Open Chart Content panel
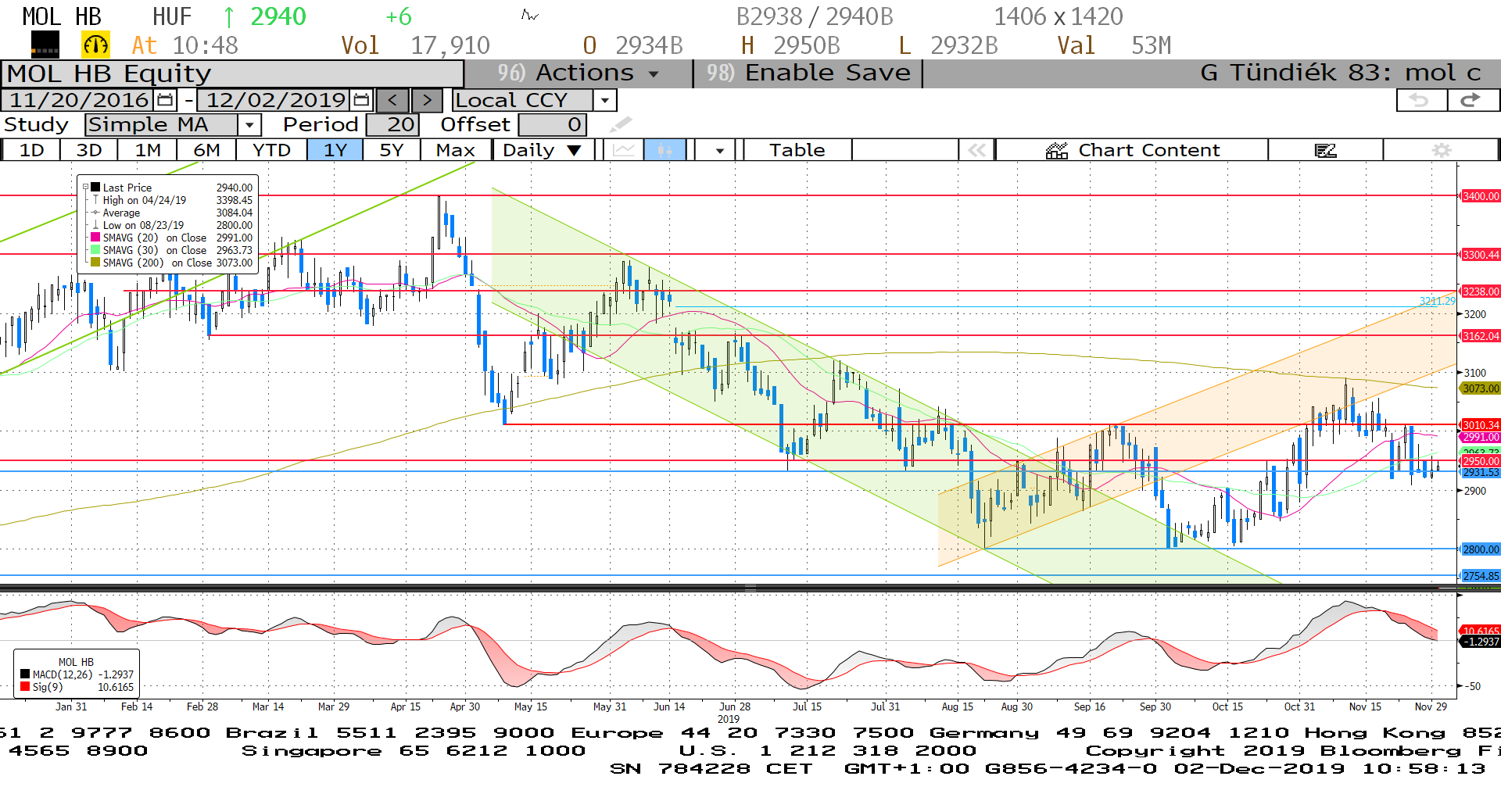The image size is (1501, 812). pos(1132,150)
